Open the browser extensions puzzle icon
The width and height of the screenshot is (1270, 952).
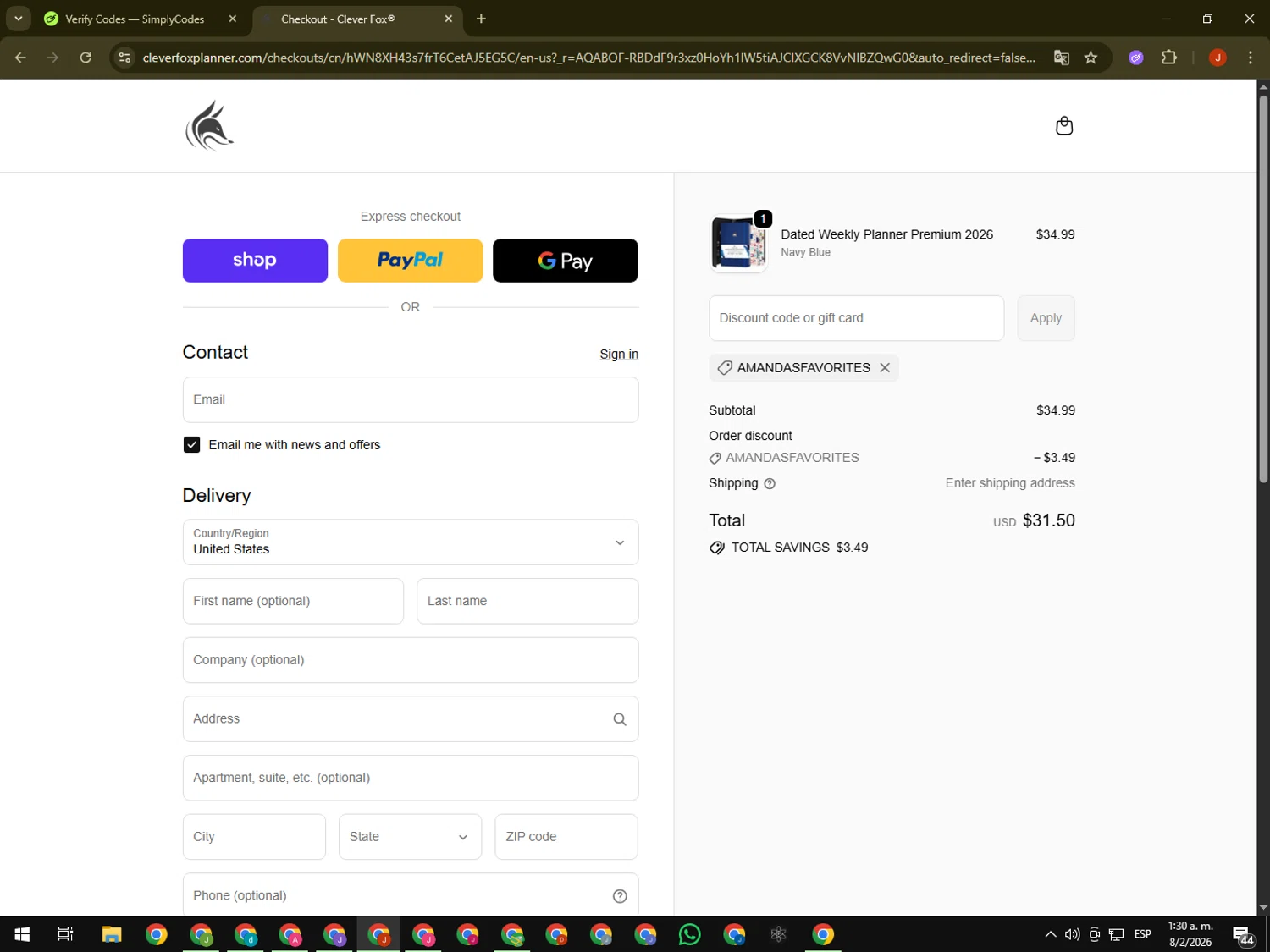(x=1169, y=58)
